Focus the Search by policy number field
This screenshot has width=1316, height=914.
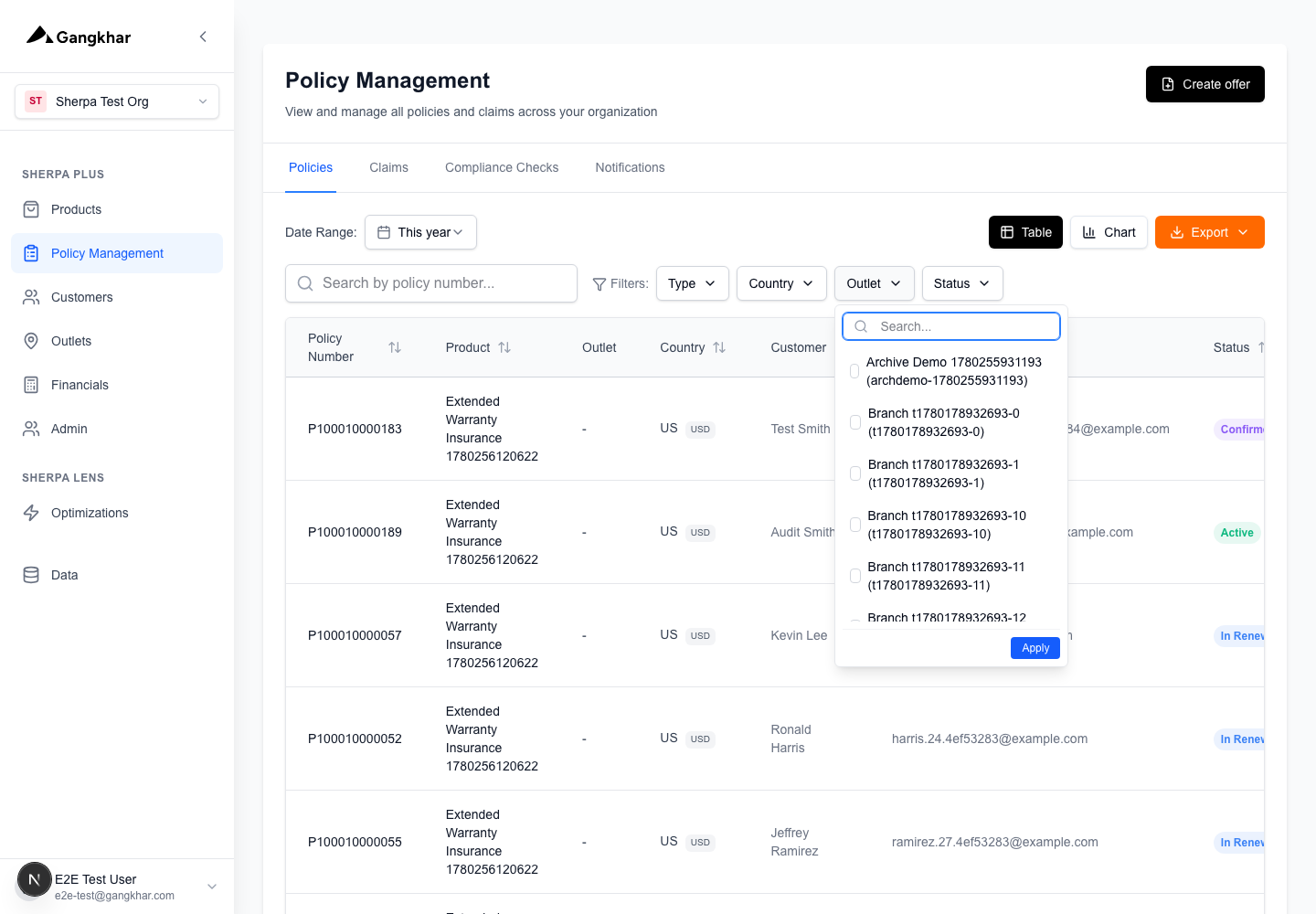tap(431, 283)
